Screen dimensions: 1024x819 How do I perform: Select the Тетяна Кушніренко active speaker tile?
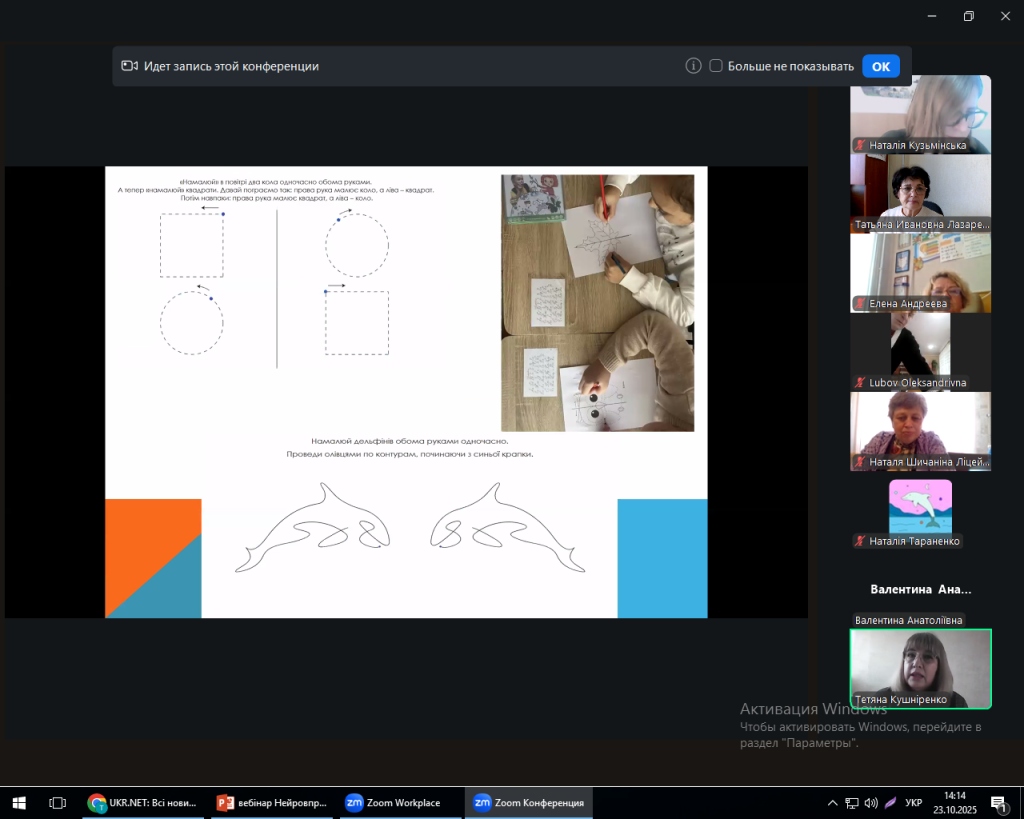[920, 668]
